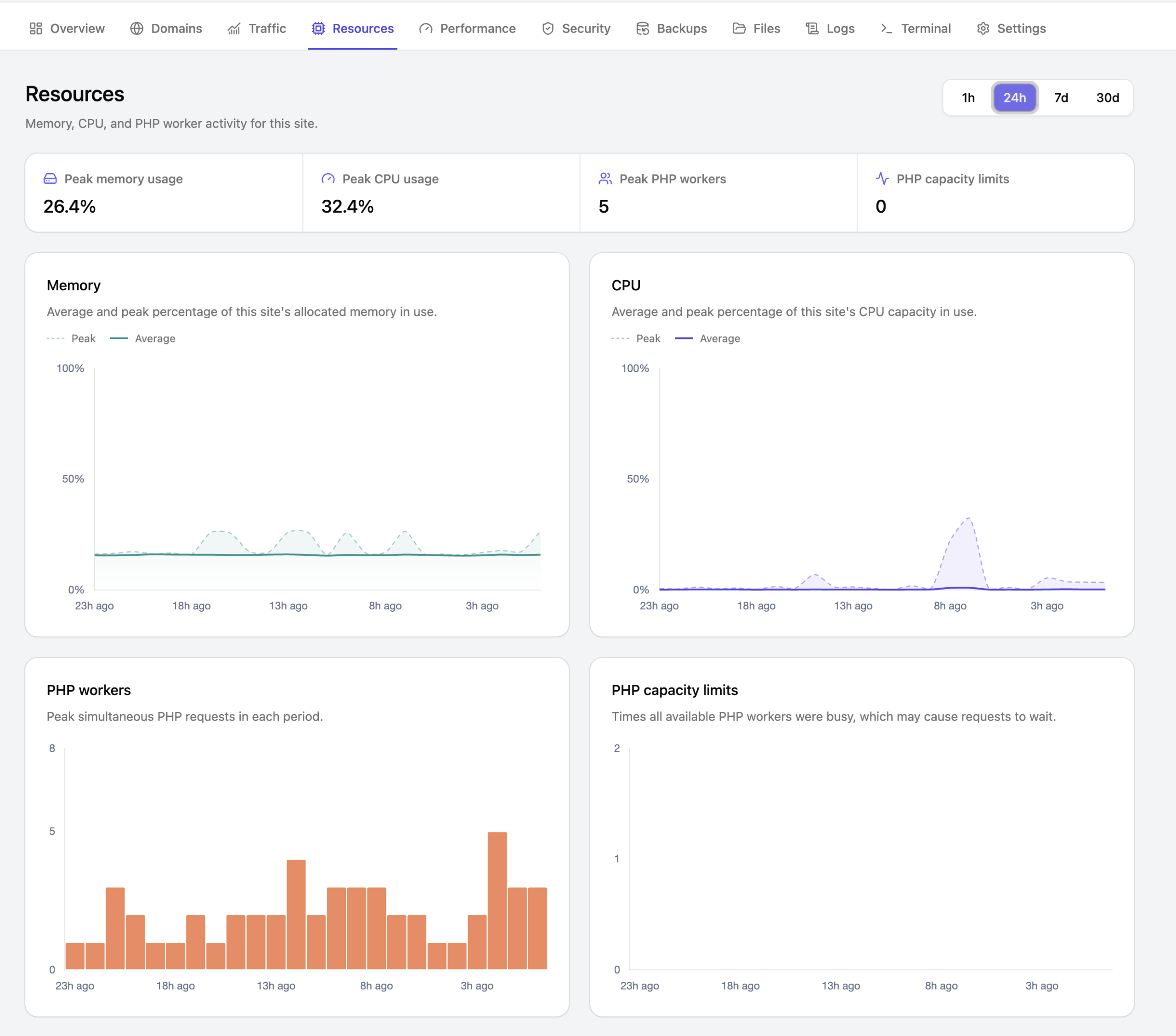The image size is (1176, 1036).
Task: Select the 1h time range
Action: click(968, 98)
